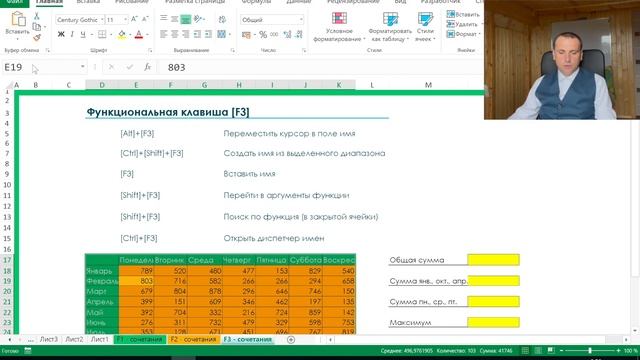Click the Copy icon in clipboard group
The width and height of the screenshot is (640, 360).
point(37,27)
